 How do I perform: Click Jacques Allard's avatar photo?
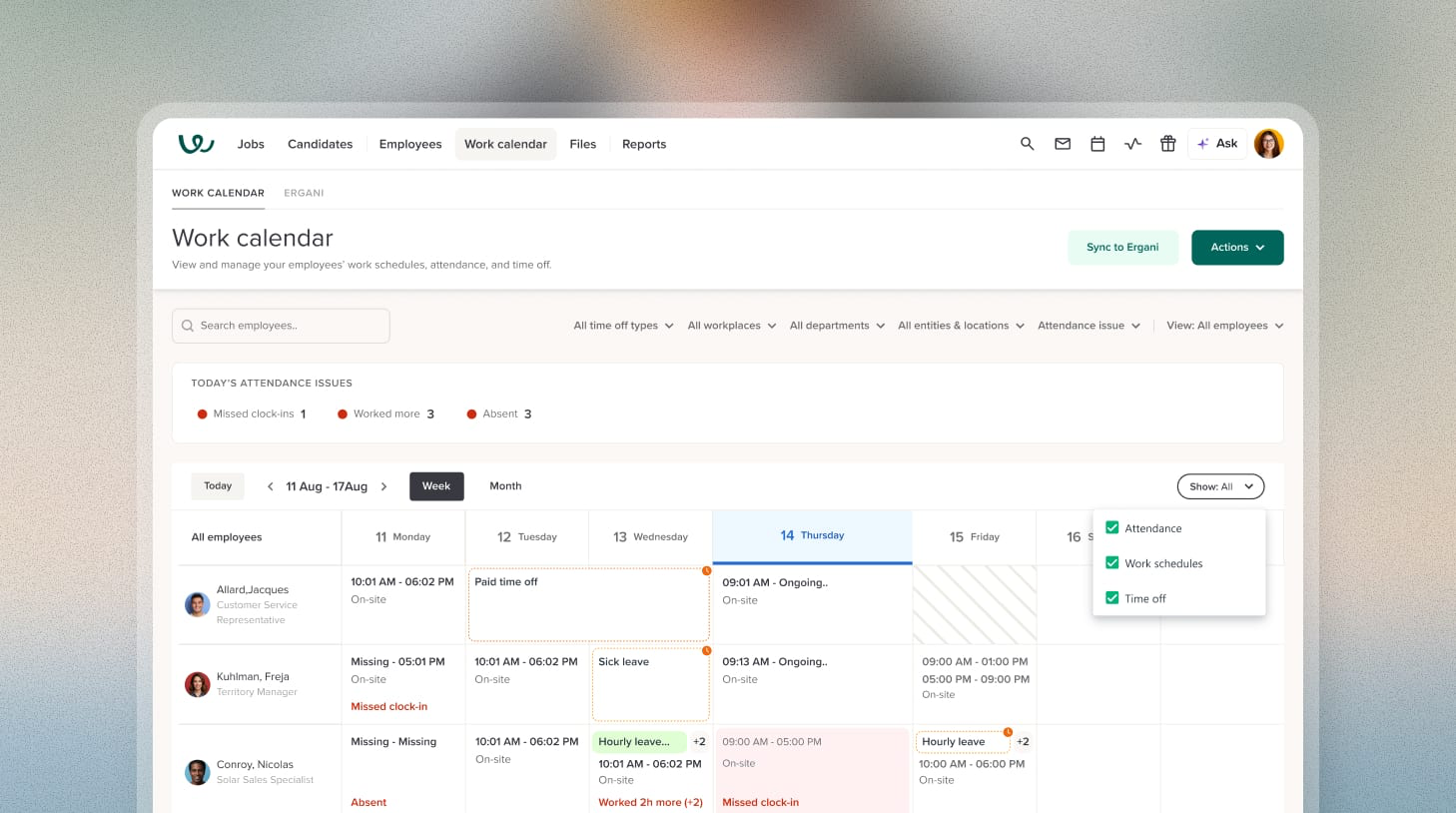point(197,604)
